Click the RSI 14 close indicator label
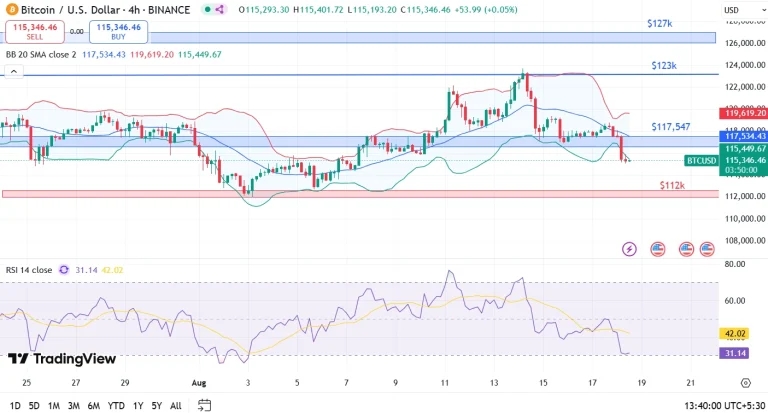 28,269
